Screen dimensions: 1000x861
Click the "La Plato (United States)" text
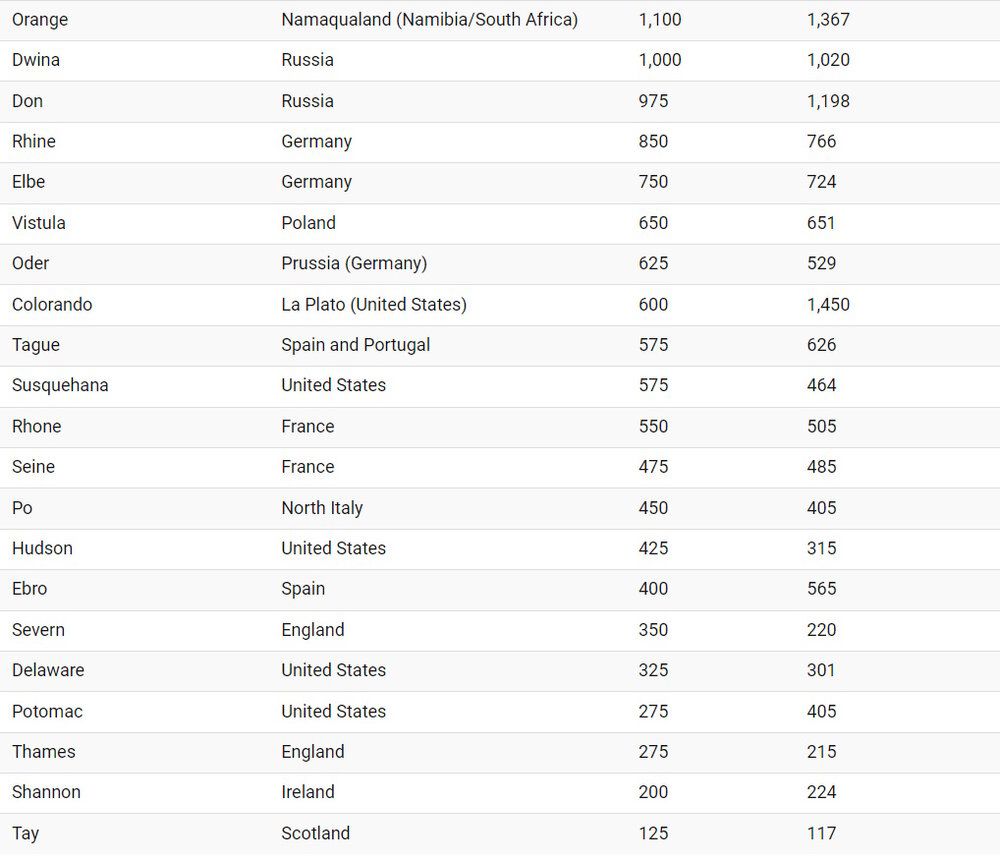[x=374, y=305]
